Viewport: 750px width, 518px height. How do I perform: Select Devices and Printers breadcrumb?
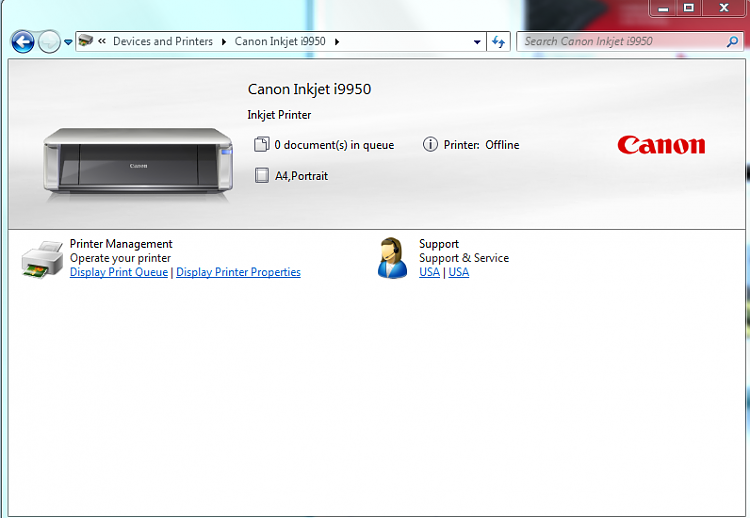(x=163, y=42)
